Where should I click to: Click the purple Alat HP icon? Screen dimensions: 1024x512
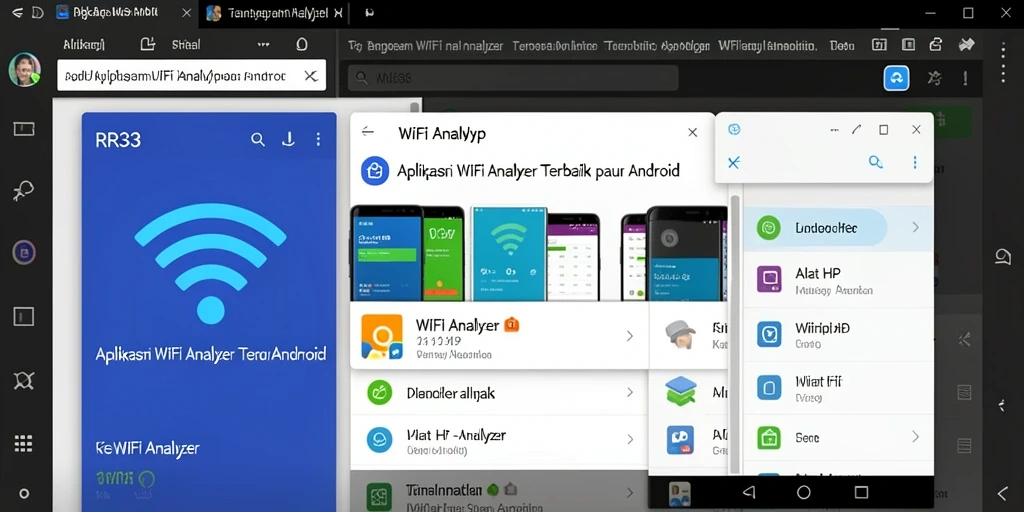[x=769, y=279]
